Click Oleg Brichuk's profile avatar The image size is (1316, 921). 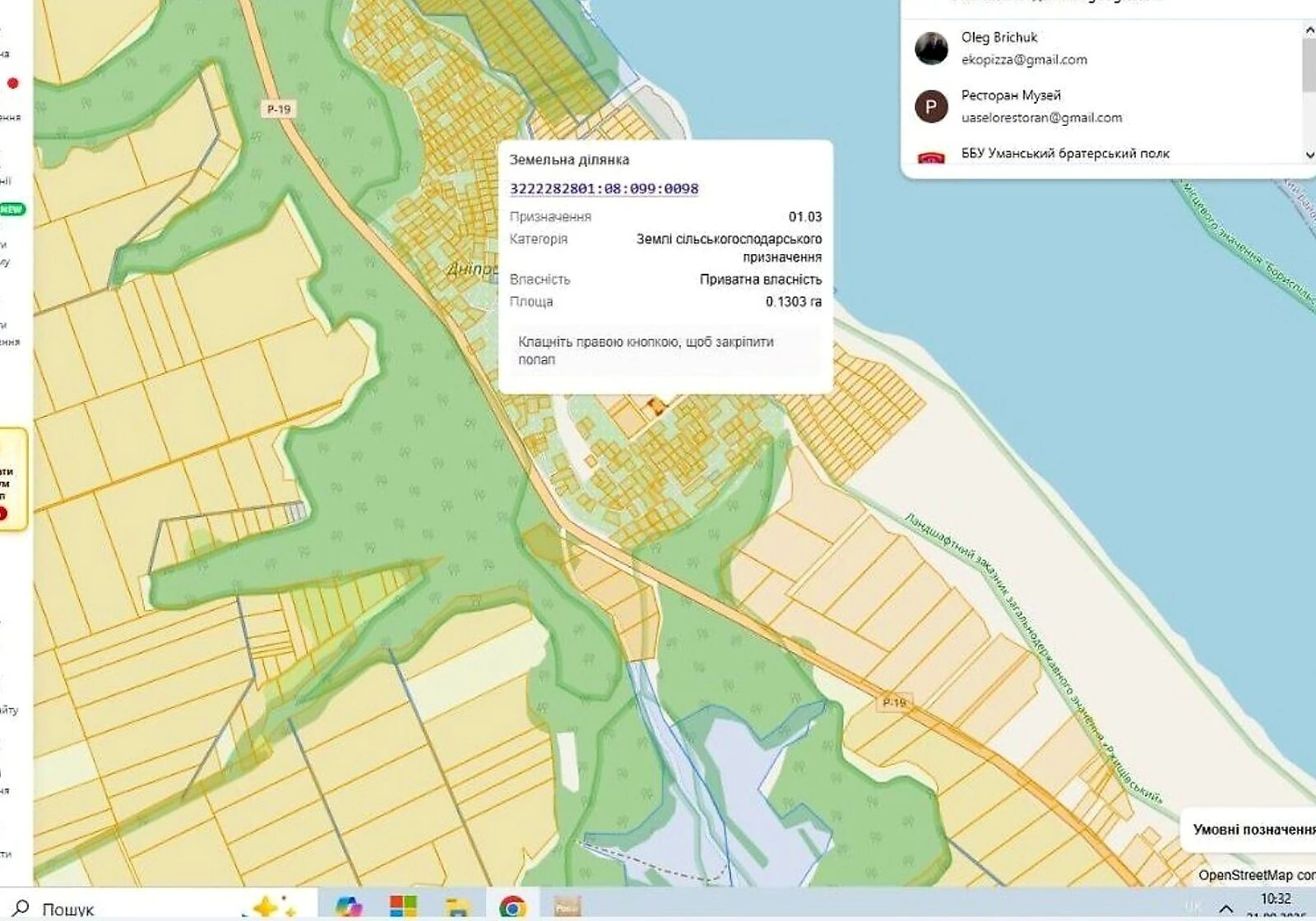[x=931, y=49]
